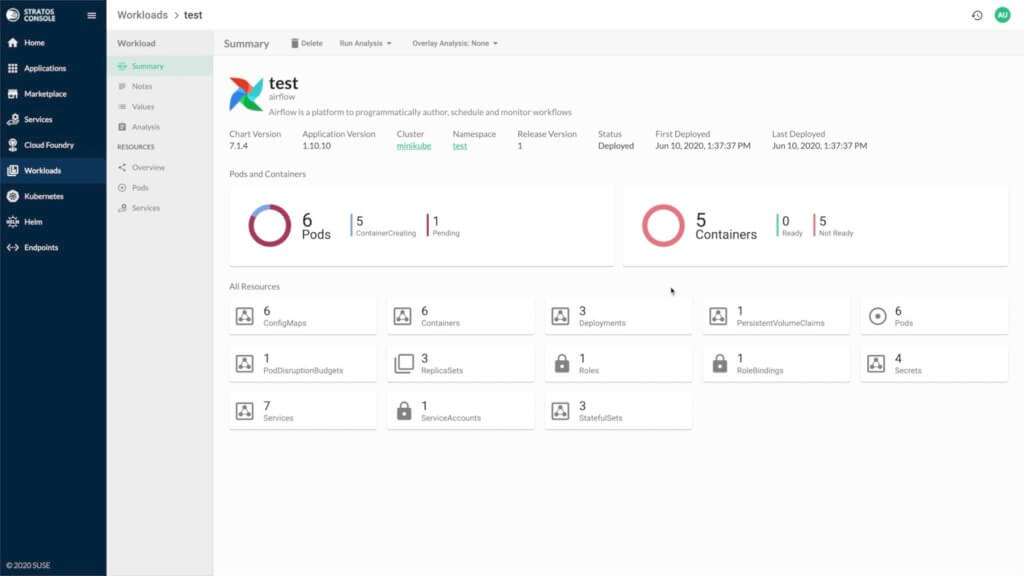
Task: Navigate to Services in the main sidebar
Action: point(53,120)
